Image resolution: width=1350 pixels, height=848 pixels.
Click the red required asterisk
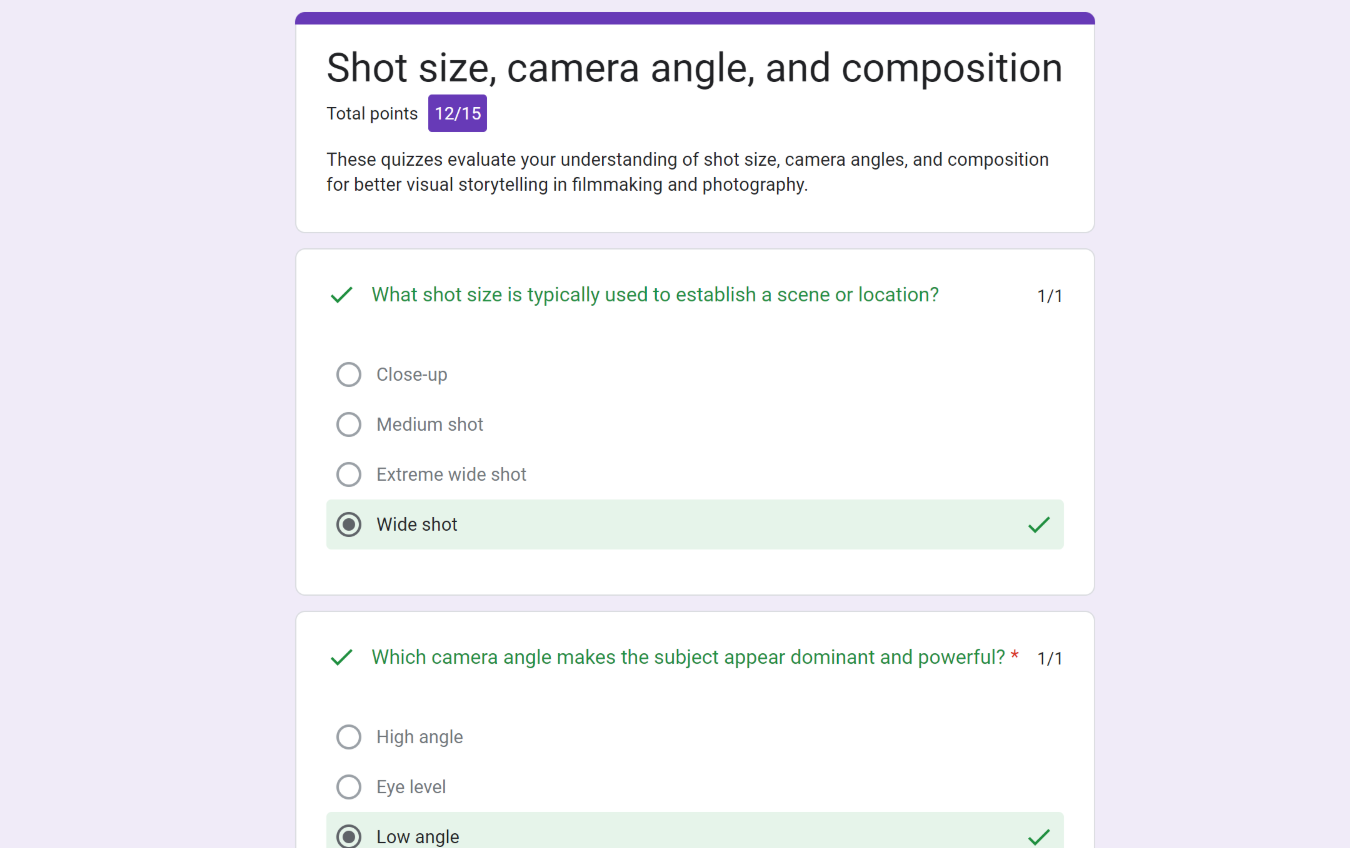[1015, 657]
